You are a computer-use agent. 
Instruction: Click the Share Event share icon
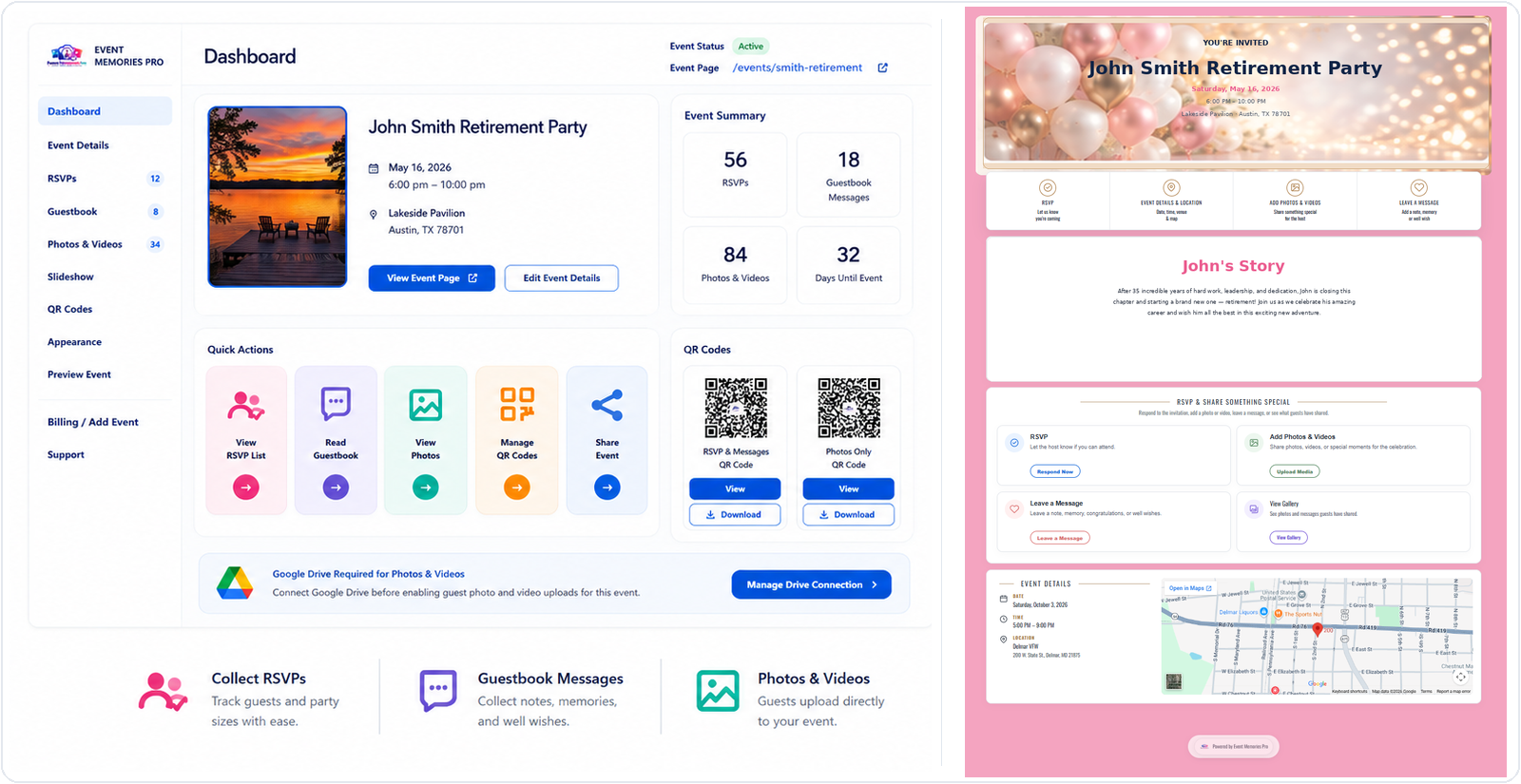click(x=607, y=405)
